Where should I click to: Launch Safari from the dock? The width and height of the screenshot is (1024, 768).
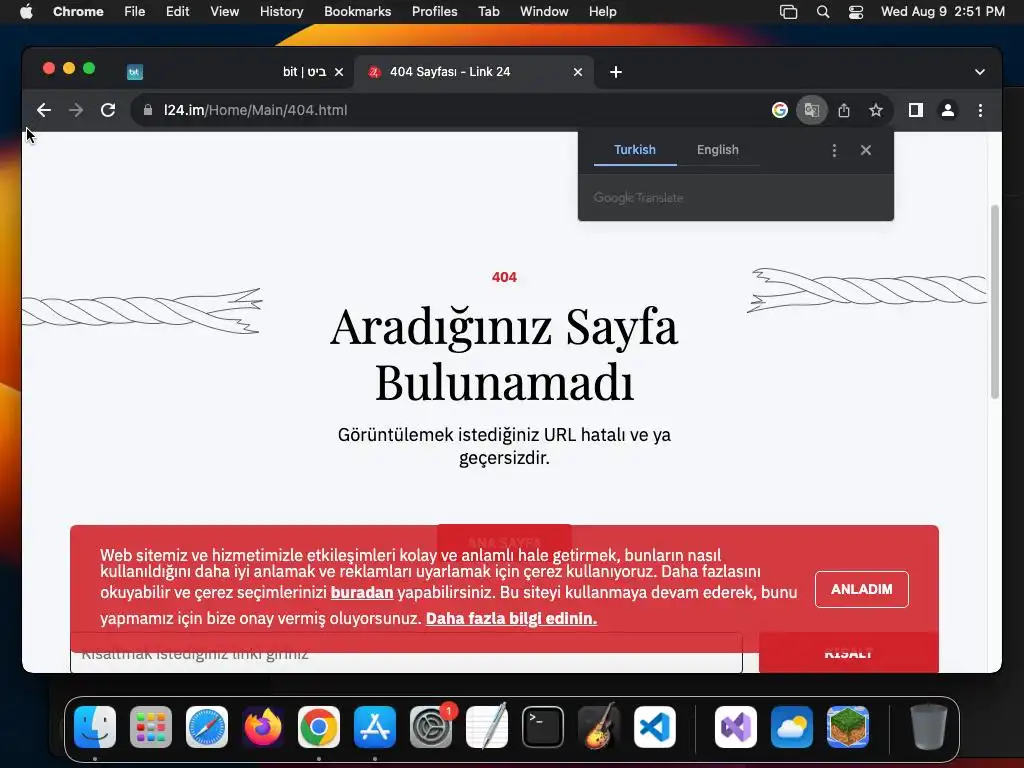(207, 727)
